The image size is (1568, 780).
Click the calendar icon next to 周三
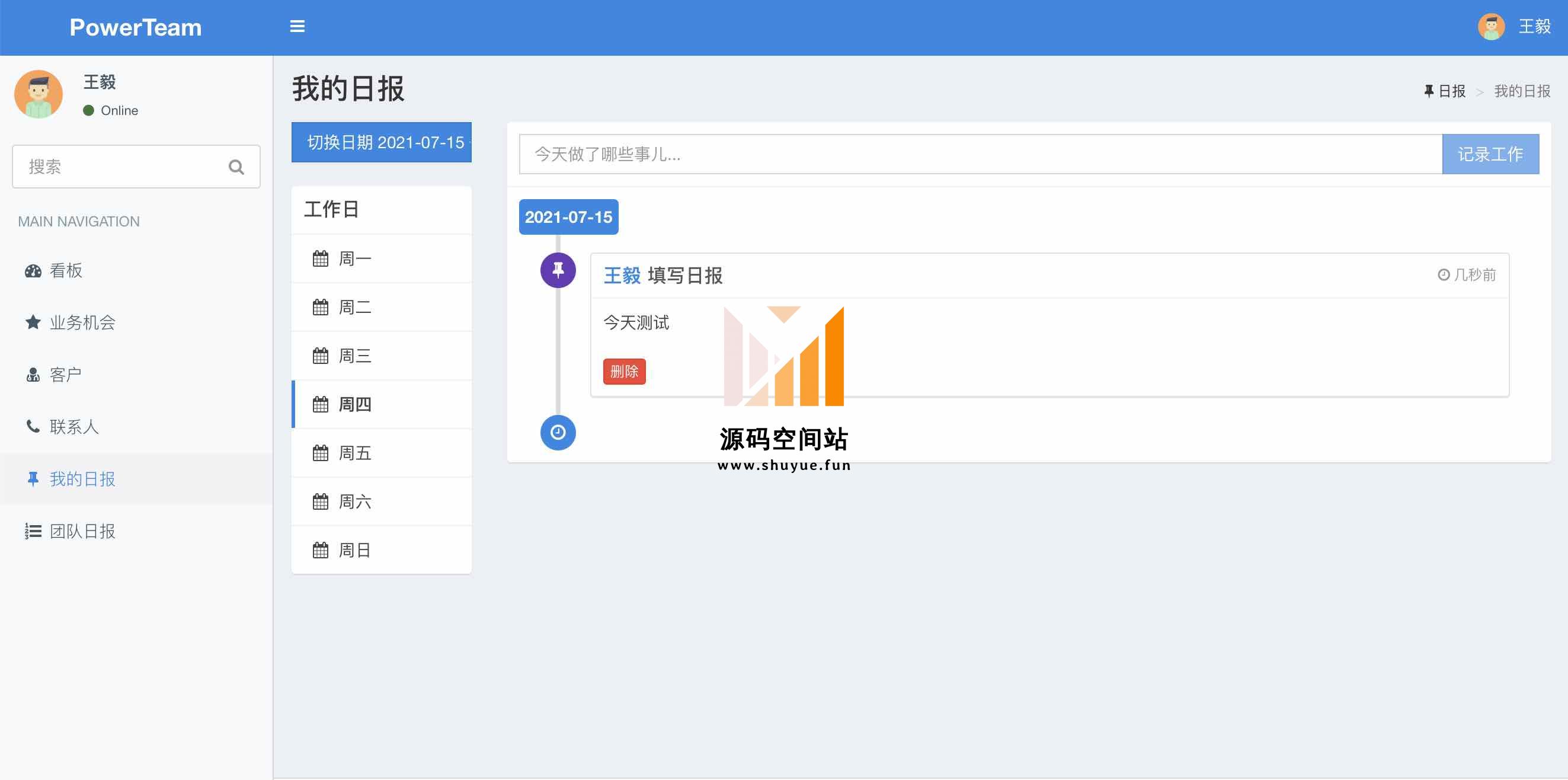tap(320, 356)
